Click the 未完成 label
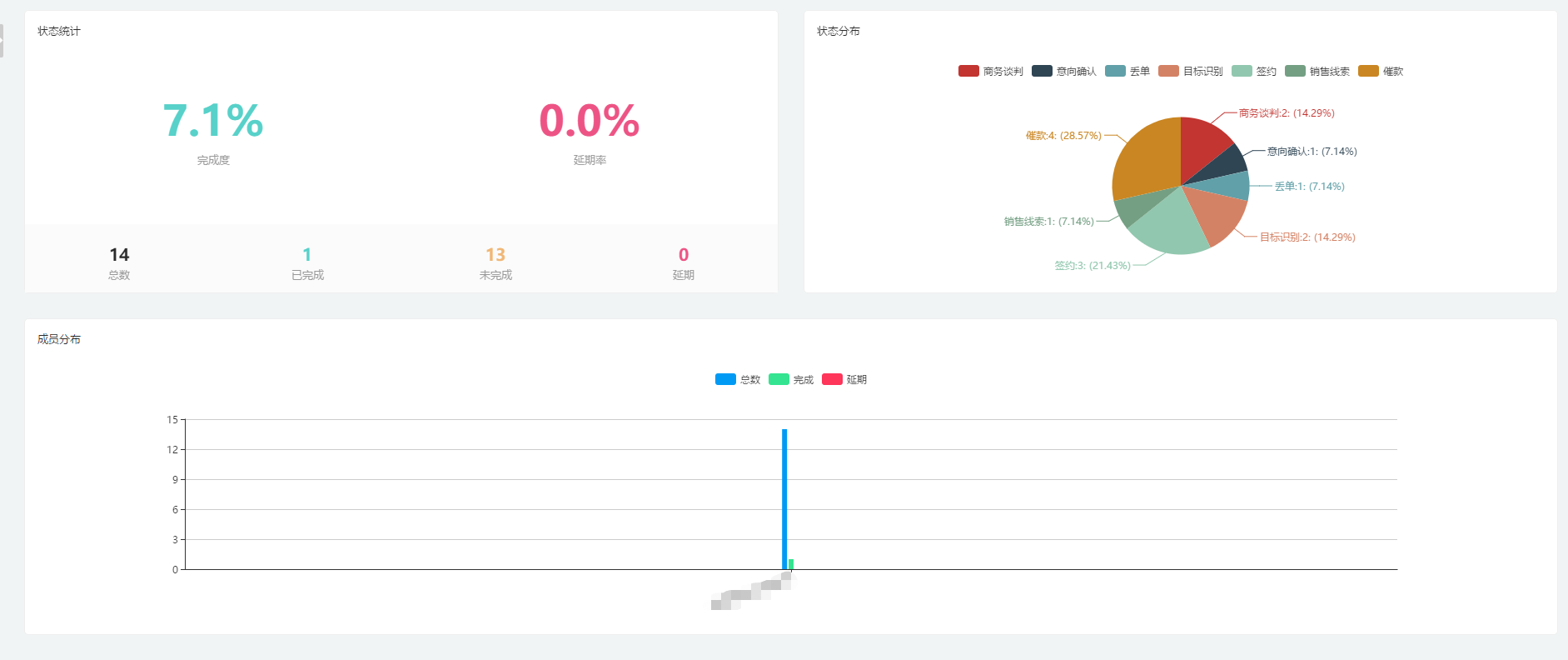Screen dimensions: 1568x660 [x=495, y=275]
